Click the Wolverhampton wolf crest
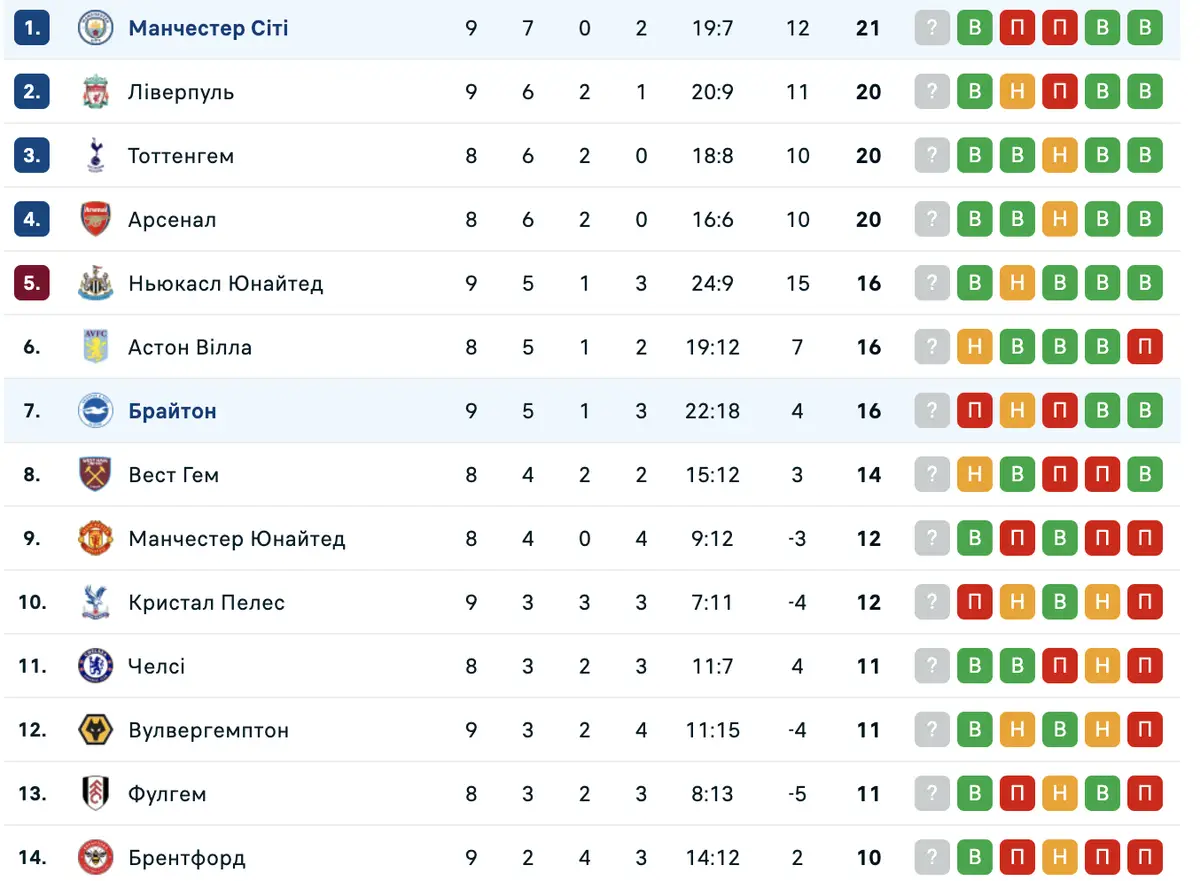1200x881 pixels. [96, 730]
